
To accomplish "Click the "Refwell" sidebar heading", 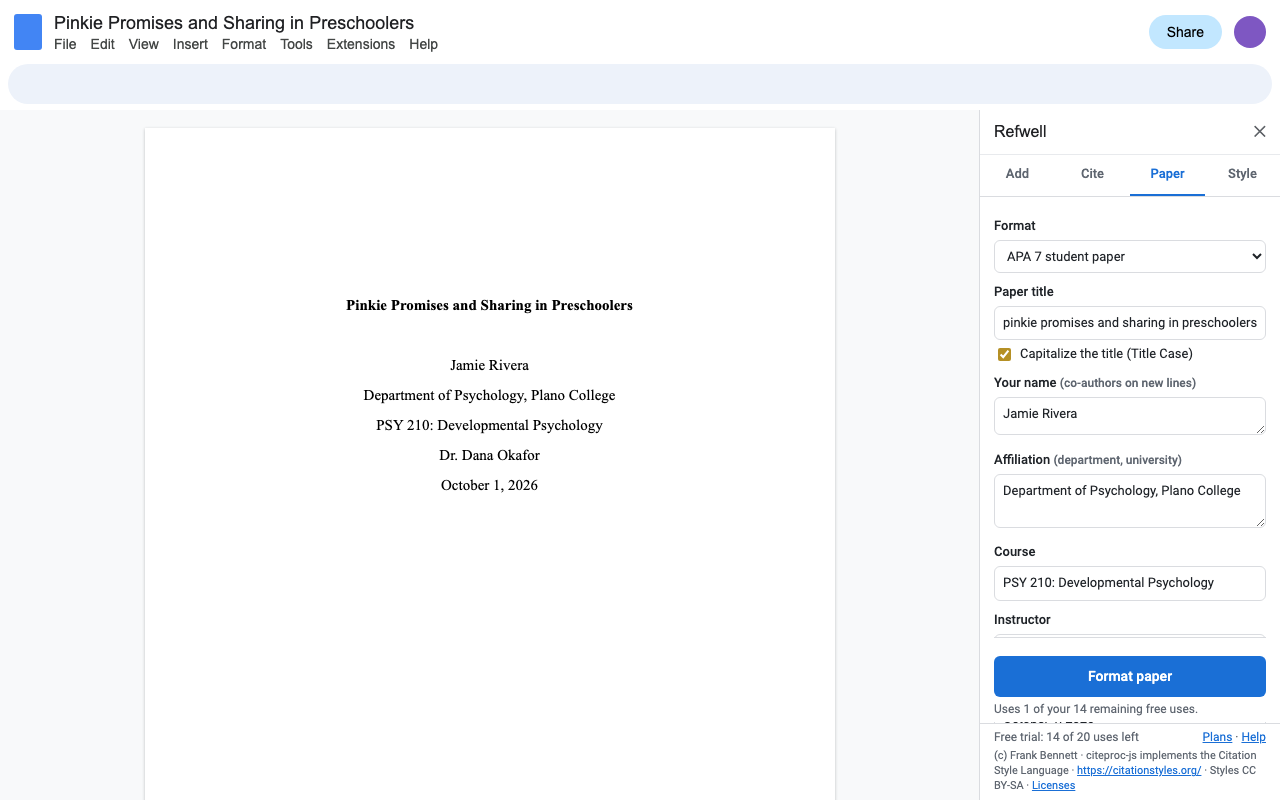I will (x=1020, y=132).
